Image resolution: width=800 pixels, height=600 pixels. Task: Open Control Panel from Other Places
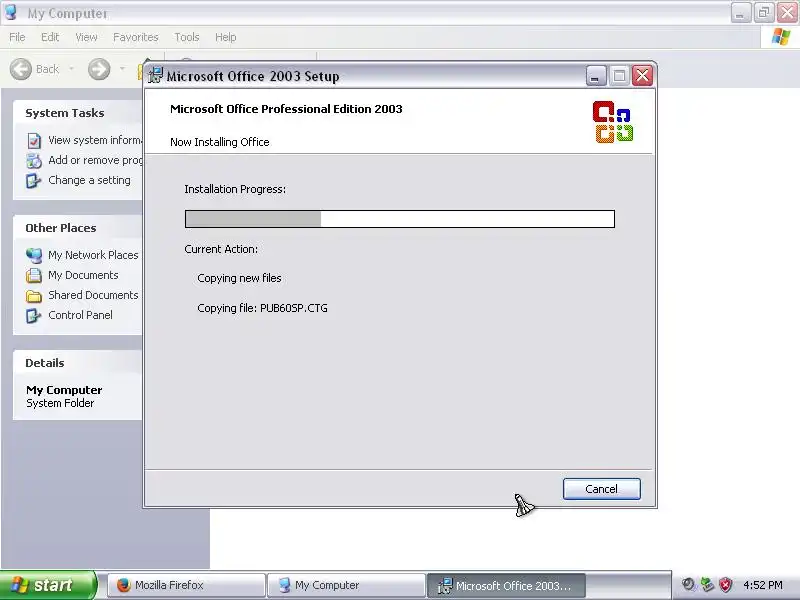80,315
